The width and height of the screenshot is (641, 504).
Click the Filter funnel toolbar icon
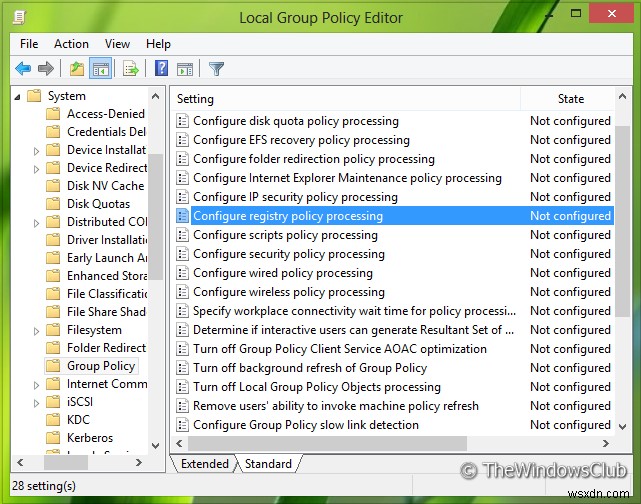click(x=216, y=68)
